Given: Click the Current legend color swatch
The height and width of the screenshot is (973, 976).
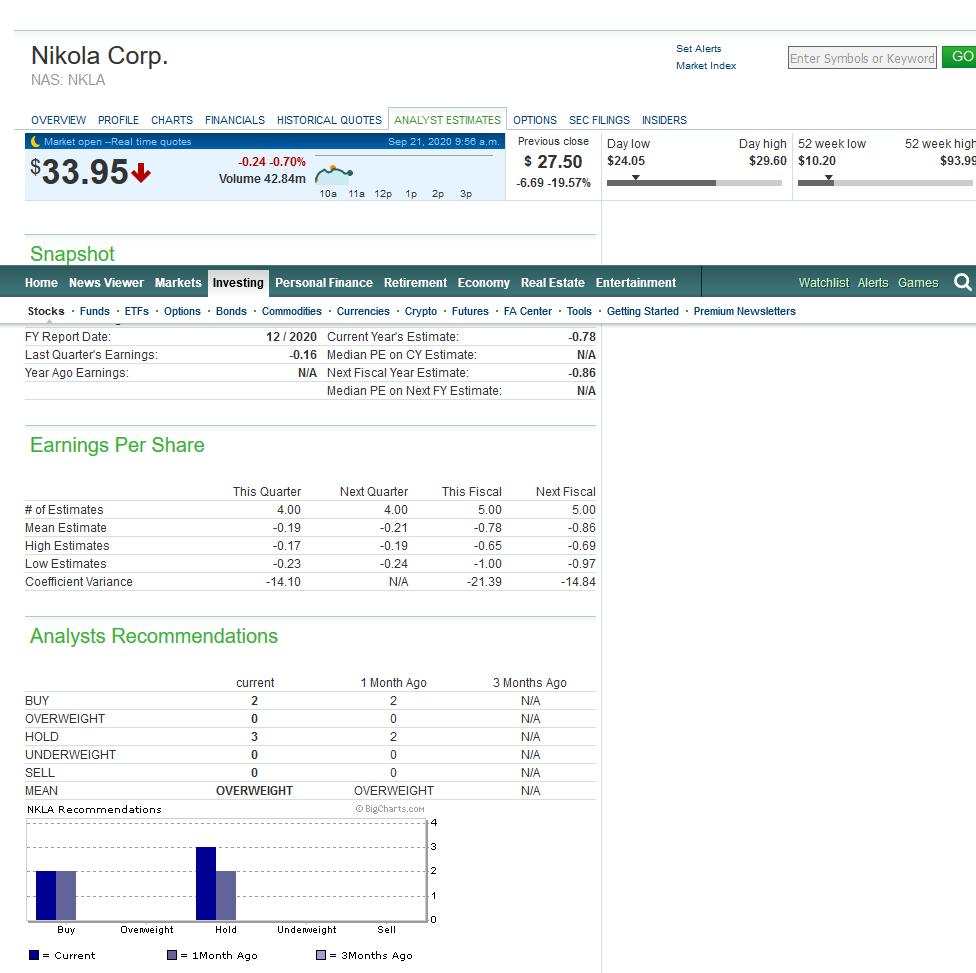Looking at the screenshot, I should (x=34, y=955).
